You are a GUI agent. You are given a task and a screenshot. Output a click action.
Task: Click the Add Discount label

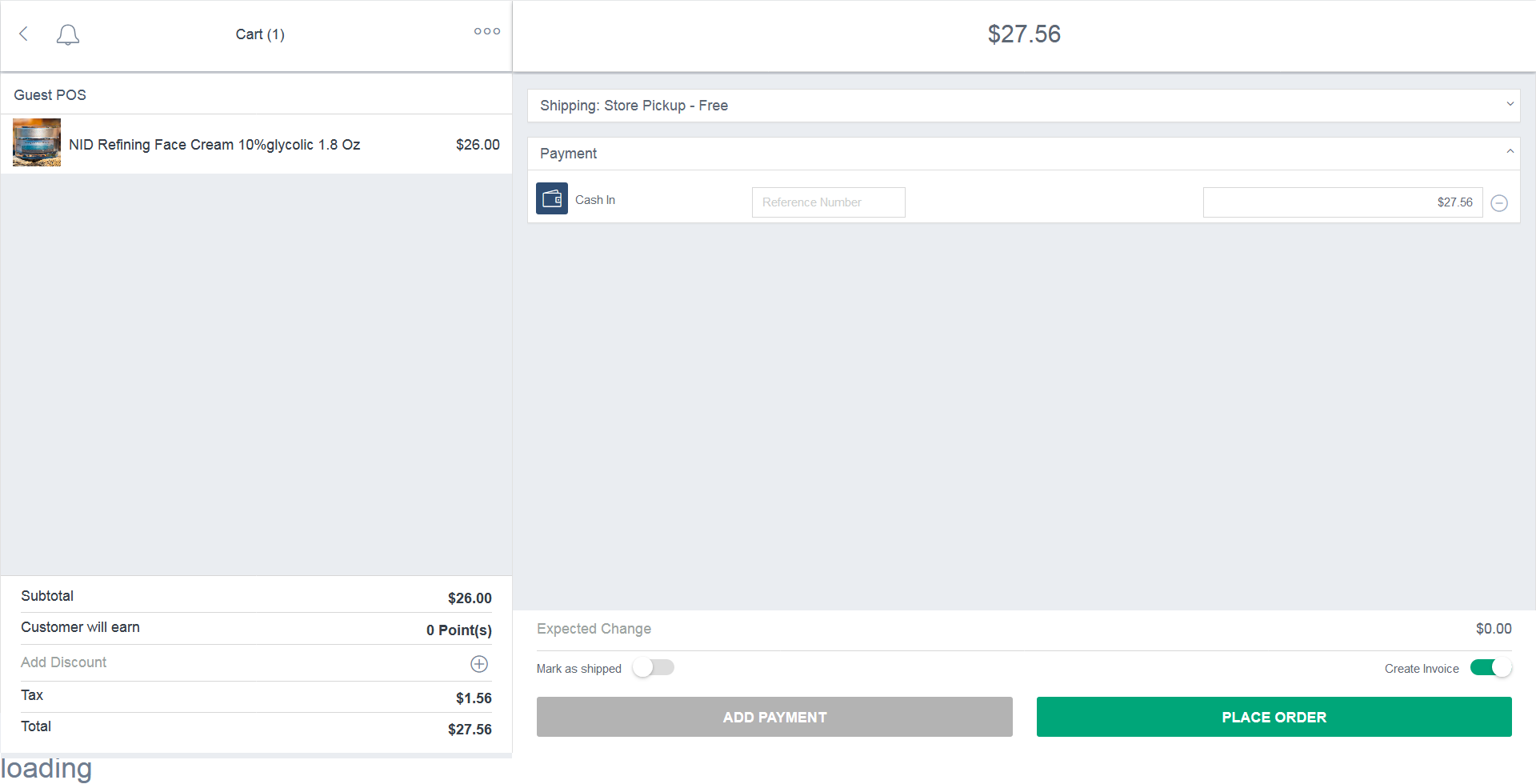click(63, 662)
